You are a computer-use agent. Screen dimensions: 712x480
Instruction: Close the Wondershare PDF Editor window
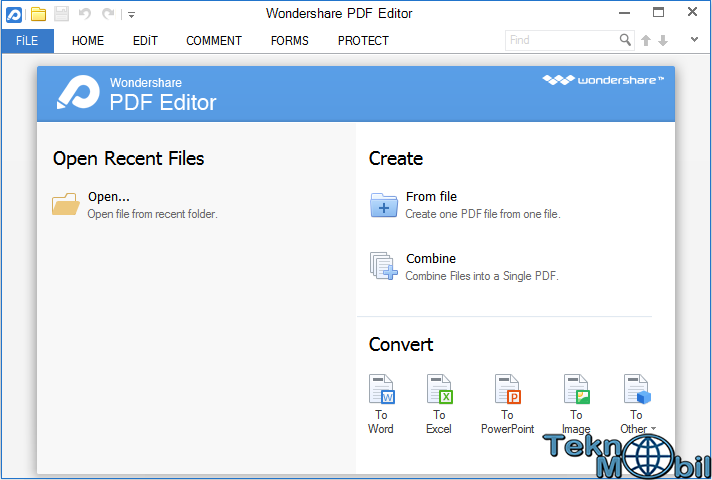(x=692, y=12)
